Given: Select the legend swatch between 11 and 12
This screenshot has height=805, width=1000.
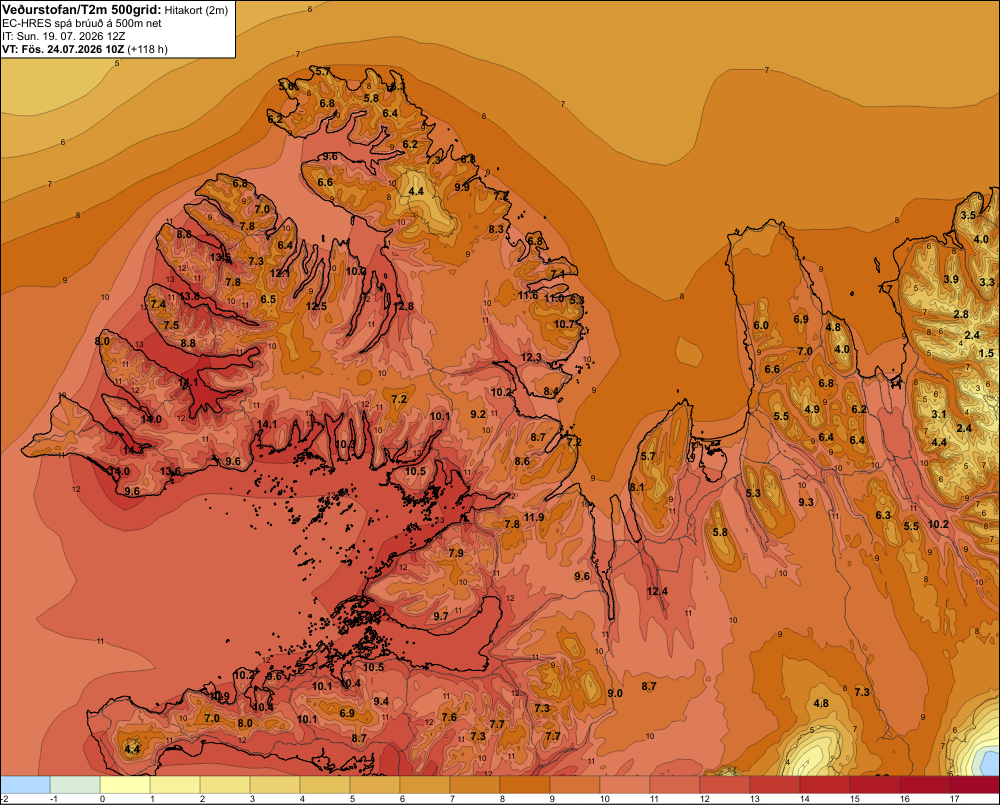Looking at the screenshot, I should tap(675, 785).
